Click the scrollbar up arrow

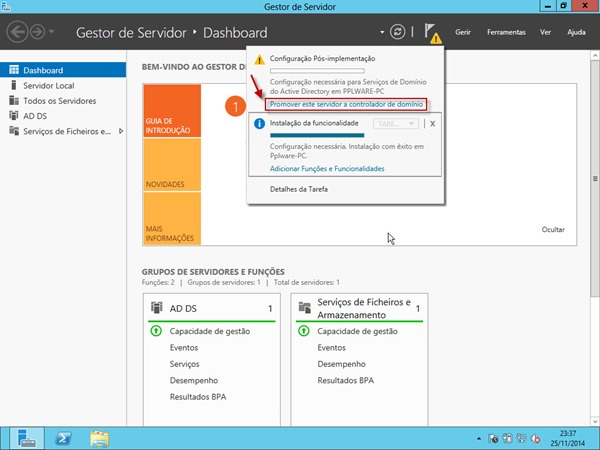coord(595,55)
